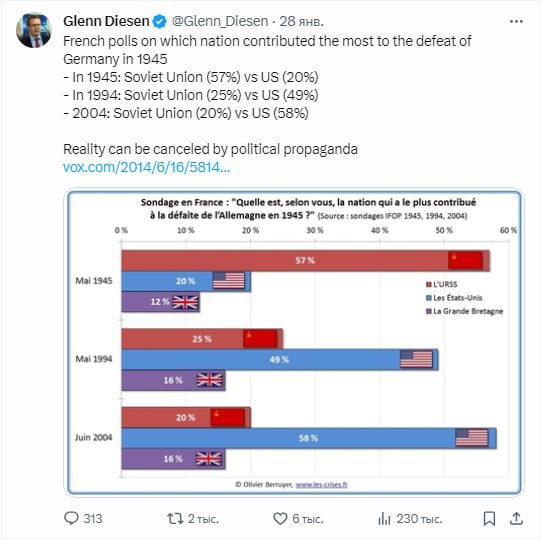Click the red L'URSS legend swatch
541x540 pixels.
coord(429,284)
